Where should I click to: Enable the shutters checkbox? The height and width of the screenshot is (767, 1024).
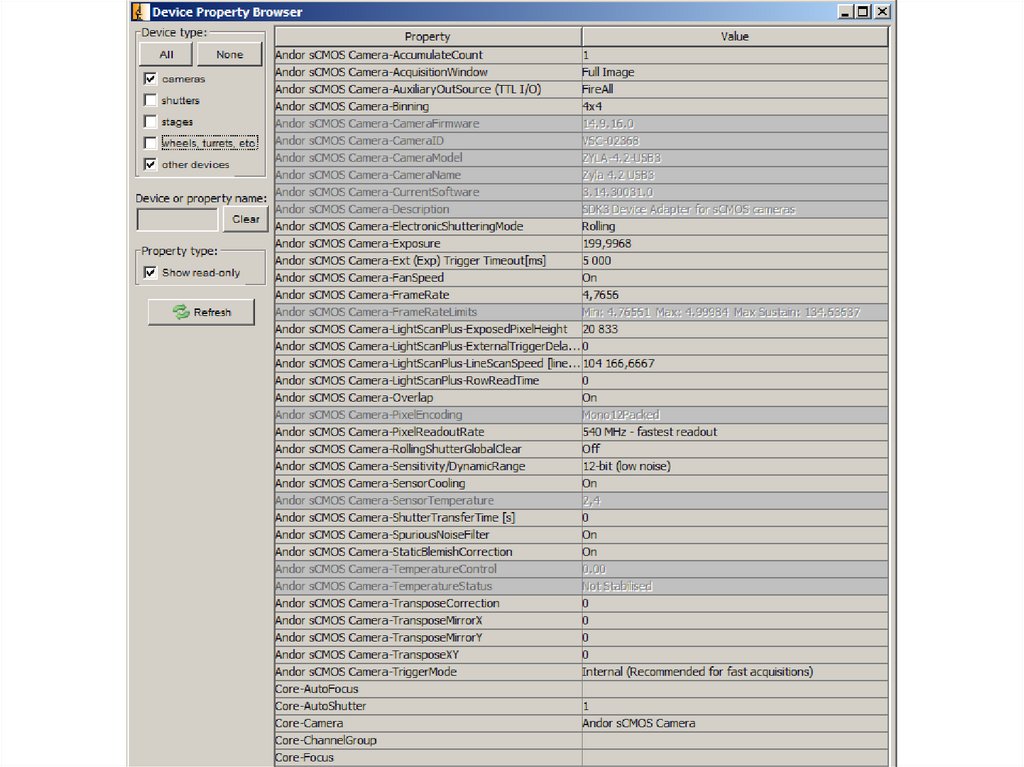(150, 100)
